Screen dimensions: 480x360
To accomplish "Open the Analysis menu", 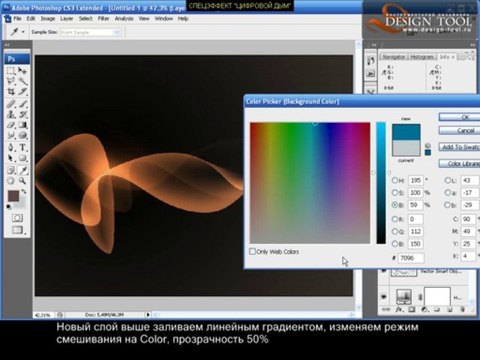I will pos(124,19).
